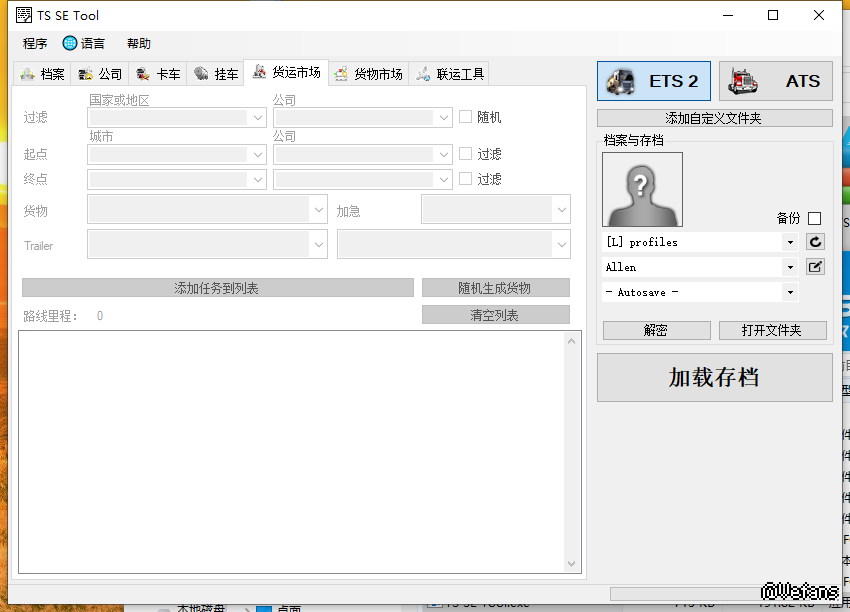Click the edit profile pencil icon
This screenshot has height=612, width=850.
(815, 267)
